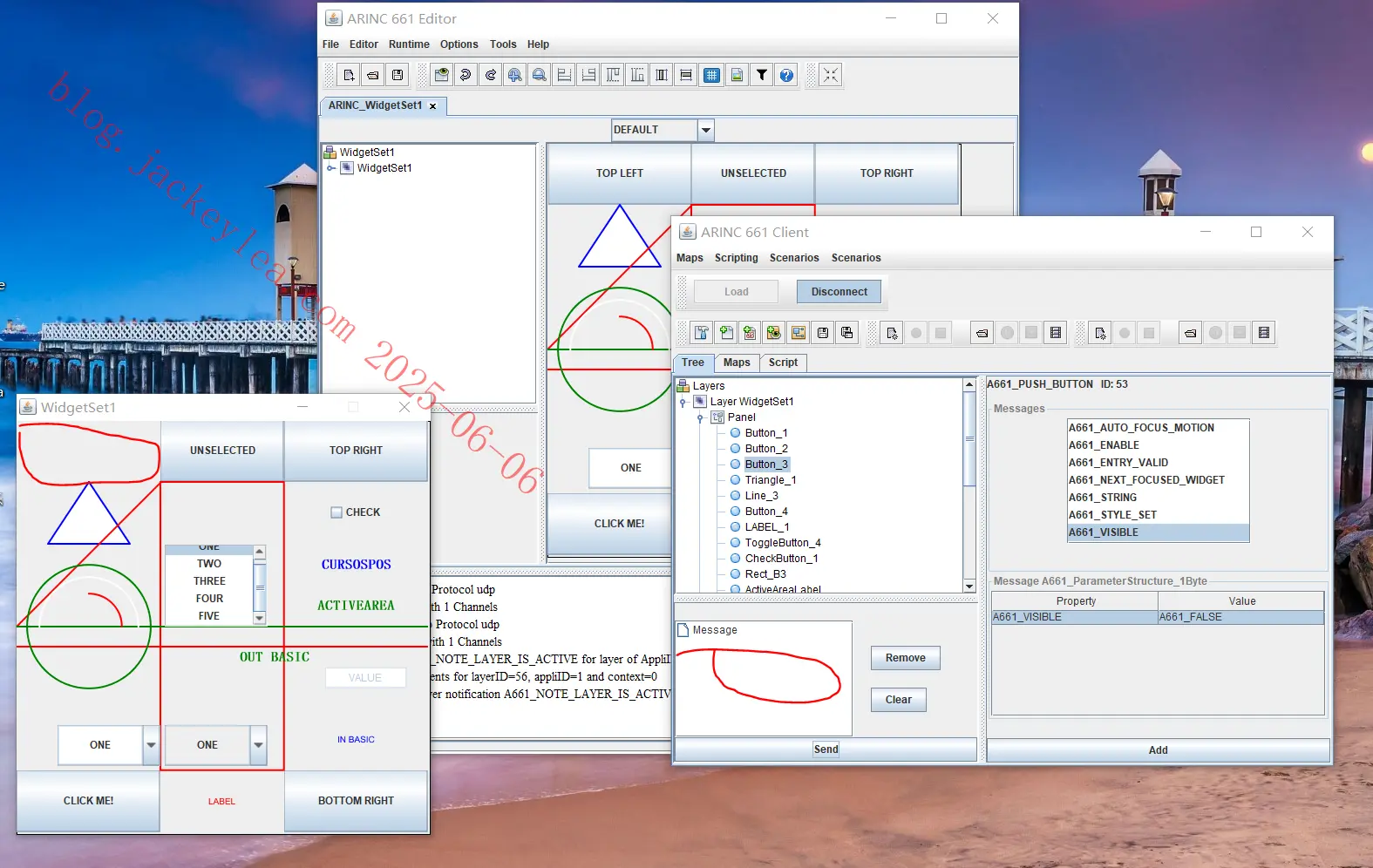
Task: Collapse the Layer WidgetSet1 tree node
Action: point(683,402)
